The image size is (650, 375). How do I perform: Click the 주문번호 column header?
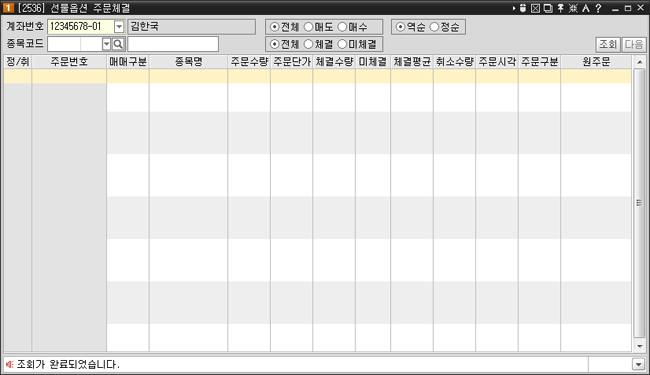point(69,62)
